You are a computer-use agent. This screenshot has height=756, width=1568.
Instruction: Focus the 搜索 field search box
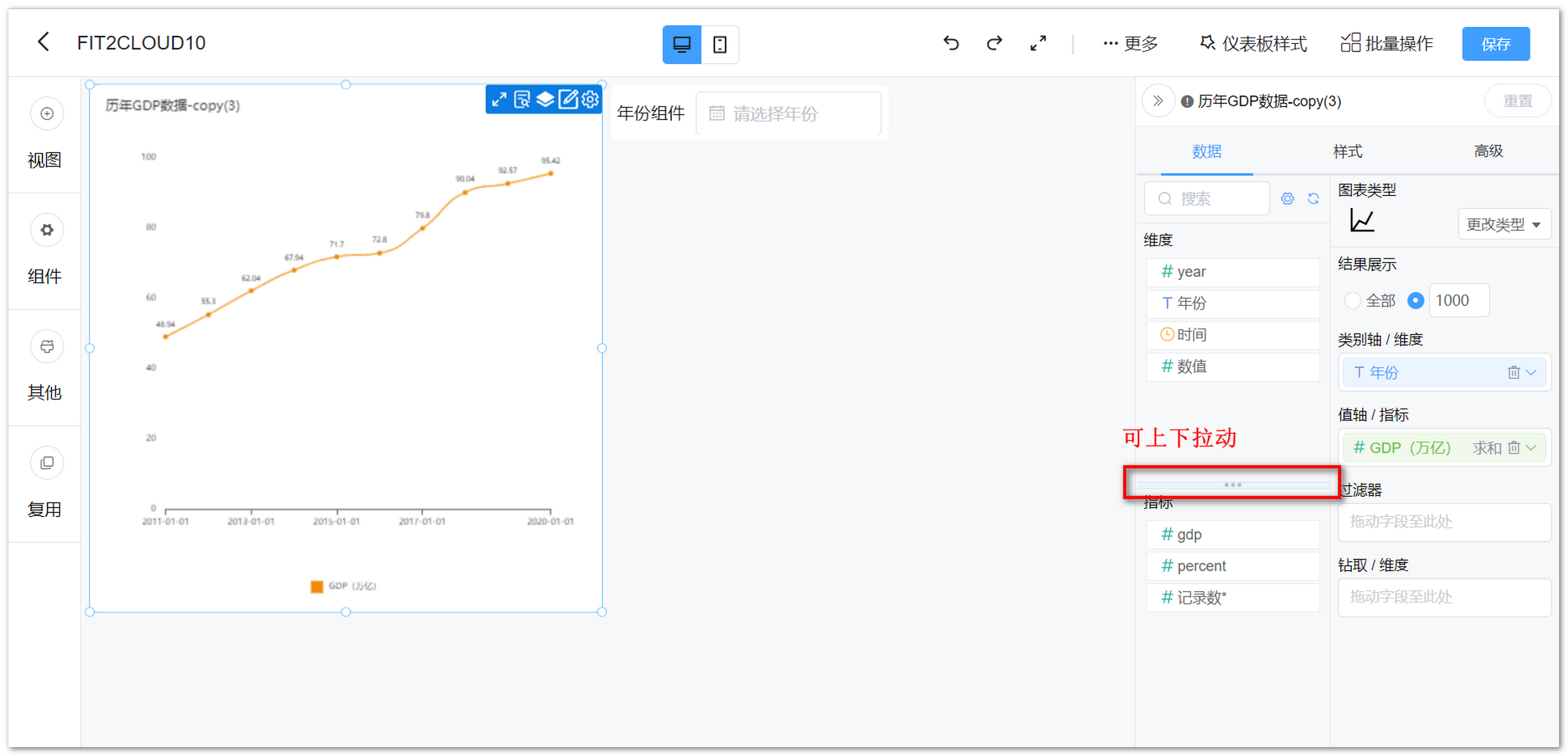point(1207,198)
